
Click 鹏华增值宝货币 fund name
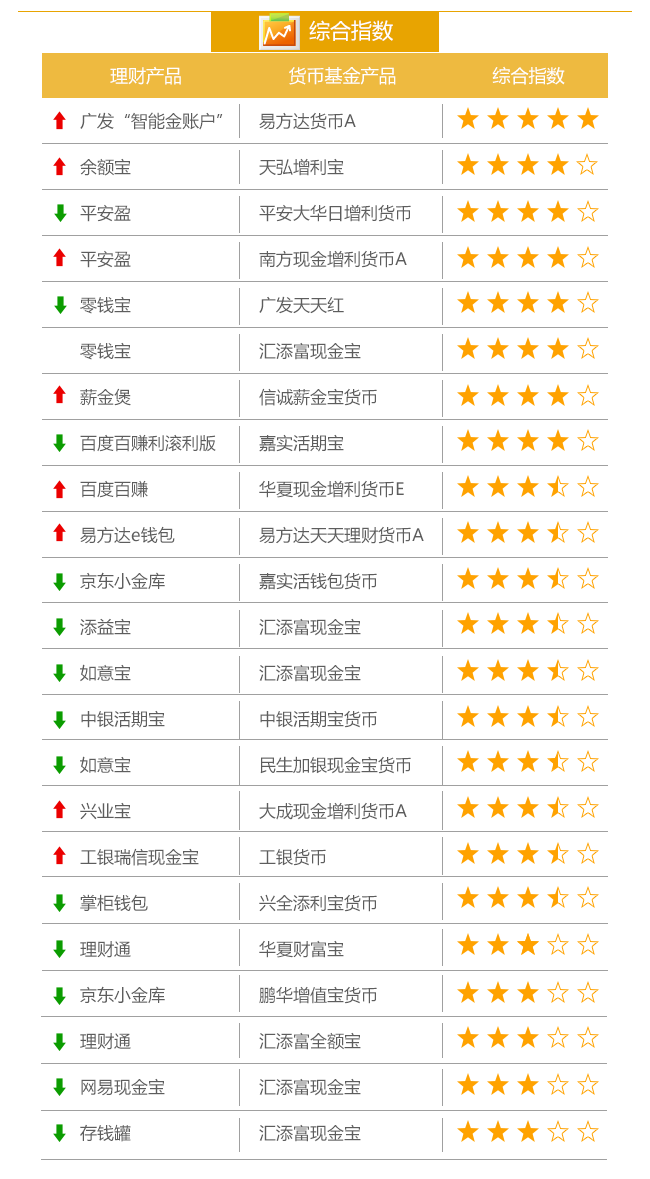point(317,996)
